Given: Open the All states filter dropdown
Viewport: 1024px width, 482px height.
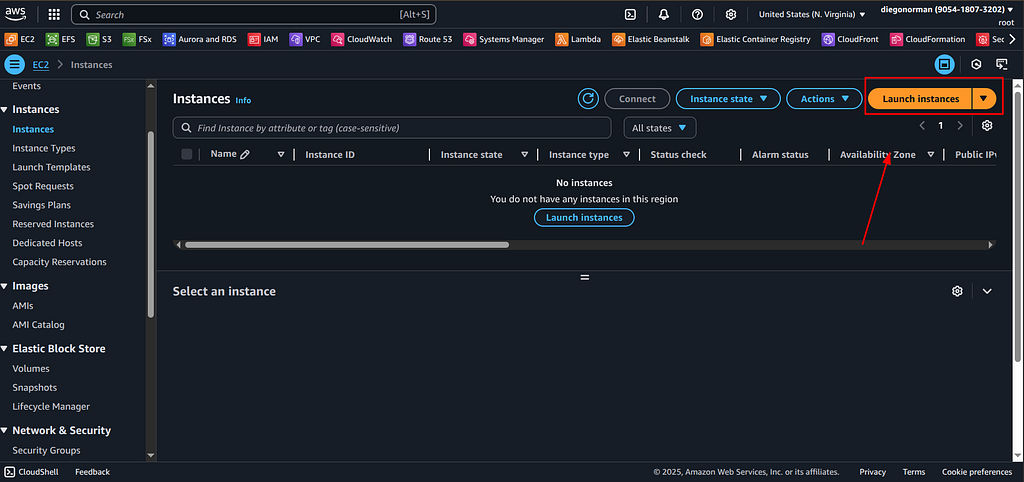Looking at the screenshot, I should 660,128.
